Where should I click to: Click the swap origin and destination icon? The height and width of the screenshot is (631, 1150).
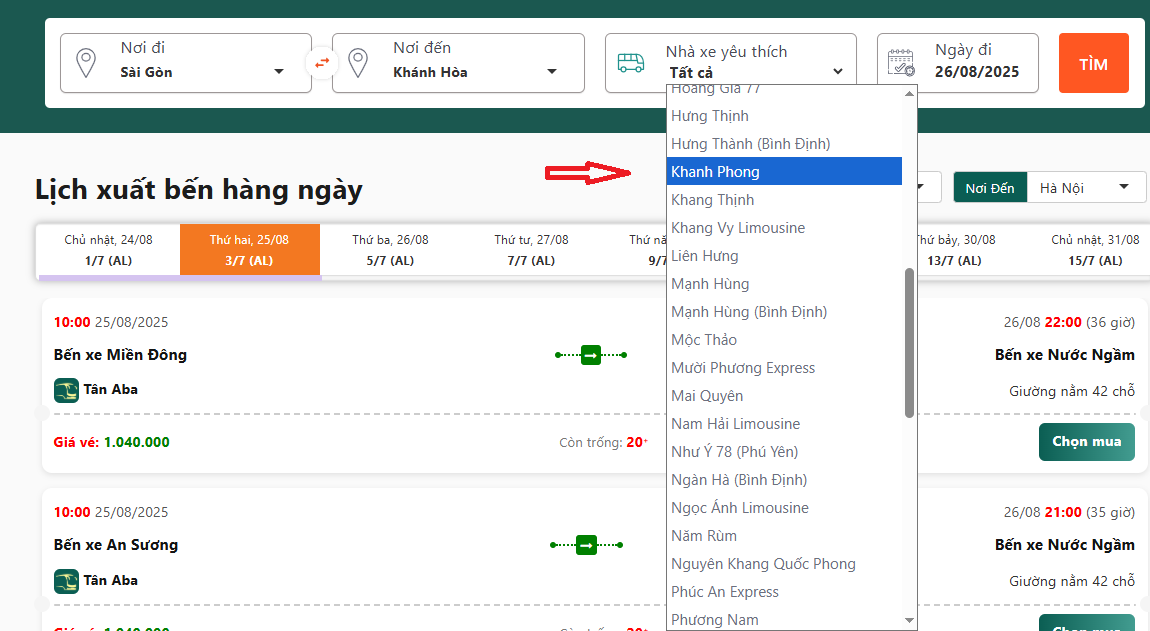322,63
